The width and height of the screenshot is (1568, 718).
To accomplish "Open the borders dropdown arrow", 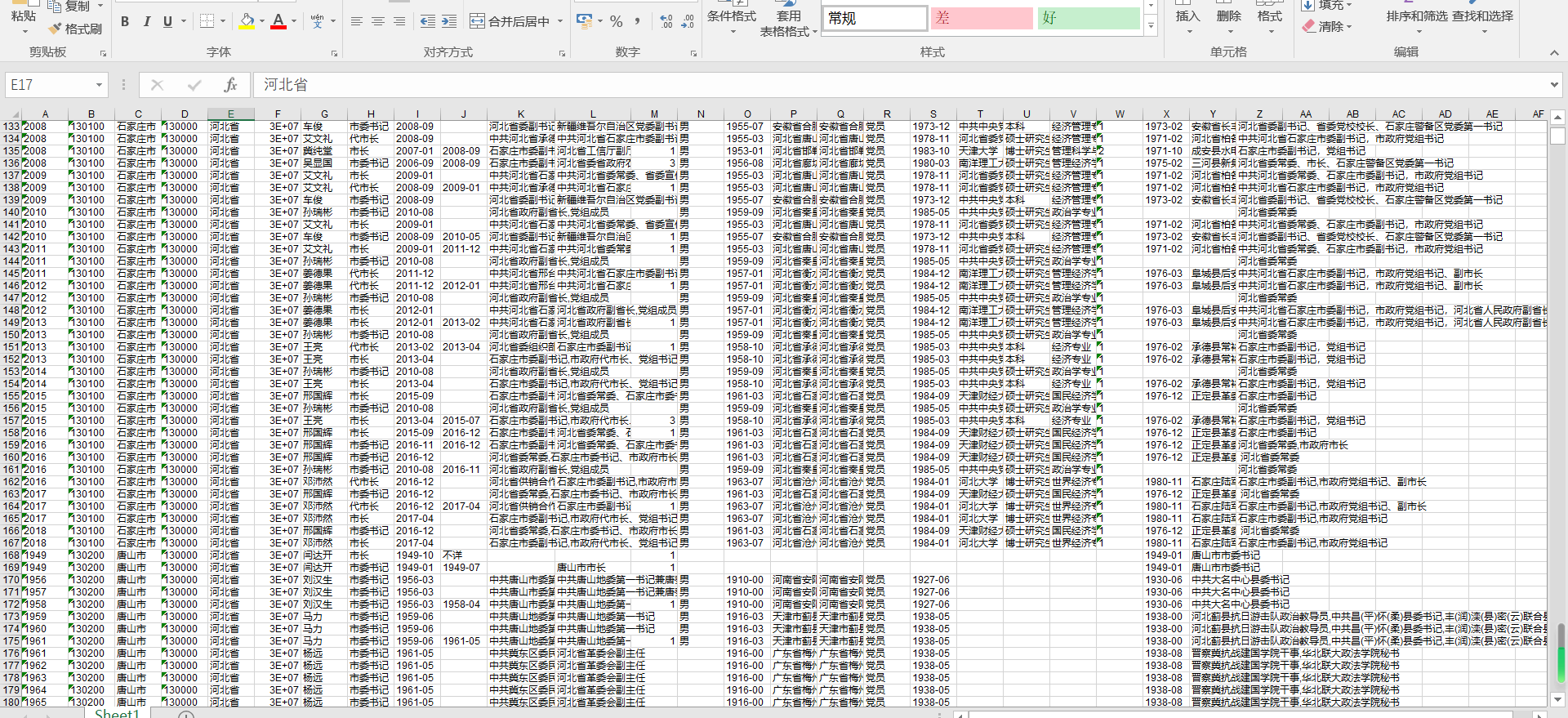I will click(224, 22).
